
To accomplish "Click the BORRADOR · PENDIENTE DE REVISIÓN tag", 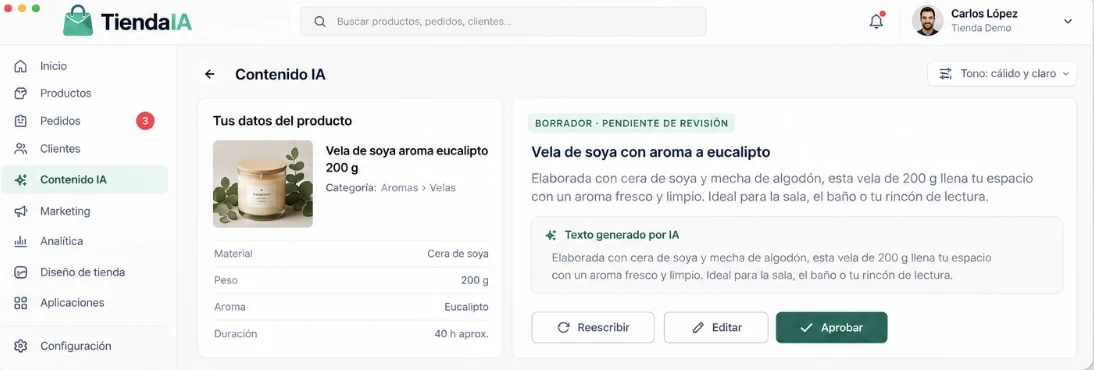I will 631,124.
